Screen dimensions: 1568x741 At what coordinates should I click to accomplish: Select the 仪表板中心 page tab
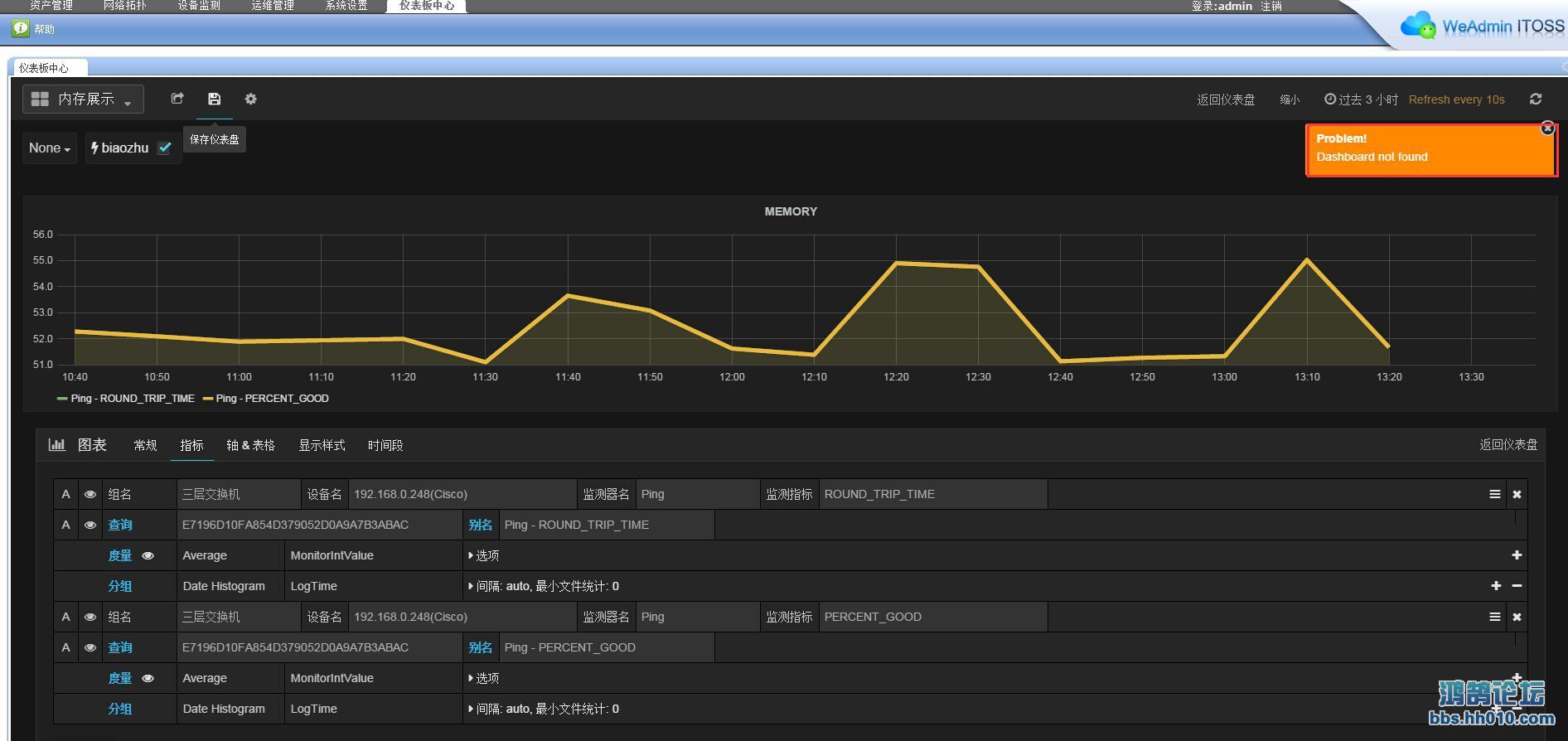(x=44, y=68)
